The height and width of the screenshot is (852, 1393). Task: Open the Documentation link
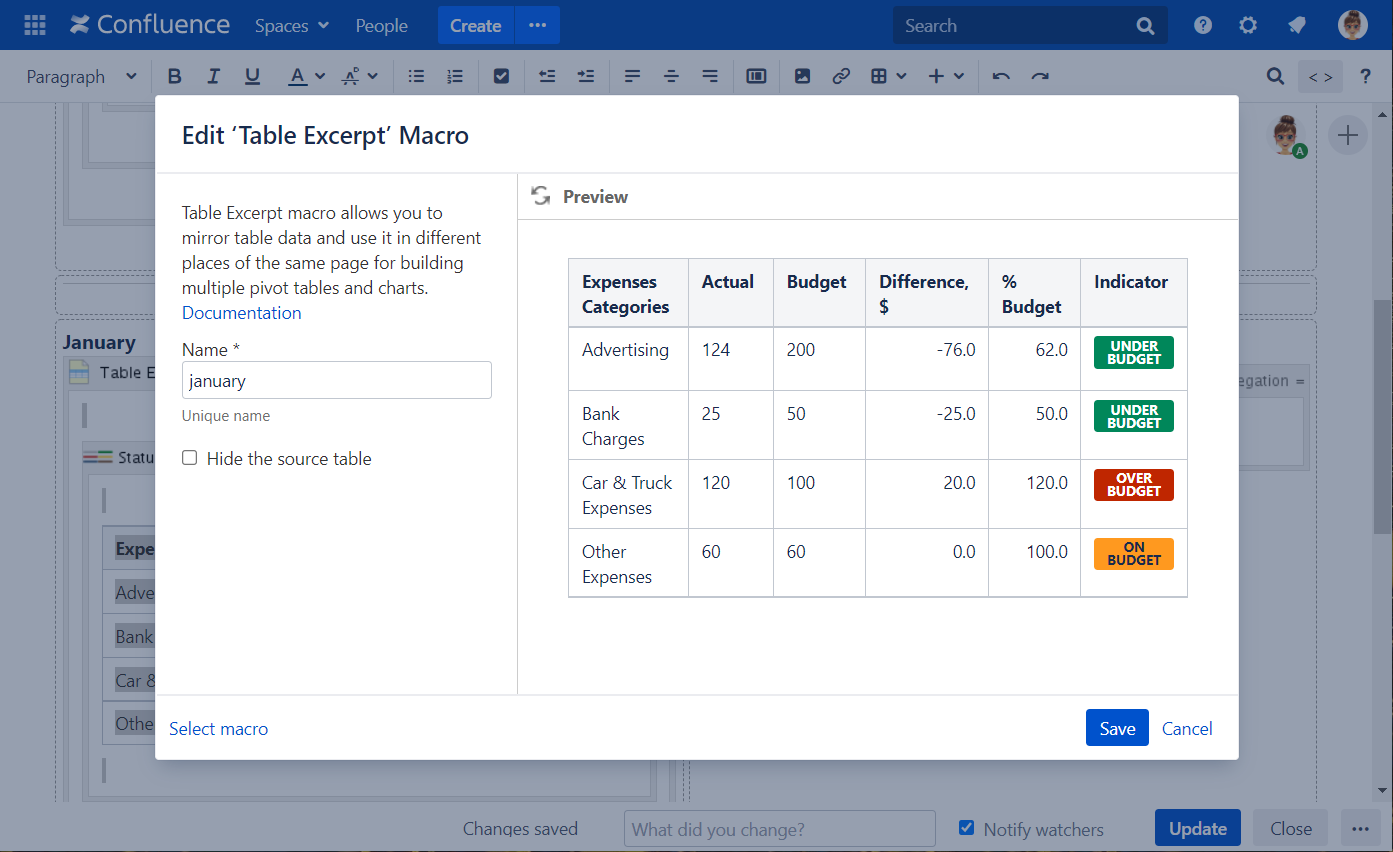pyautogui.click(x=241, y=313)
